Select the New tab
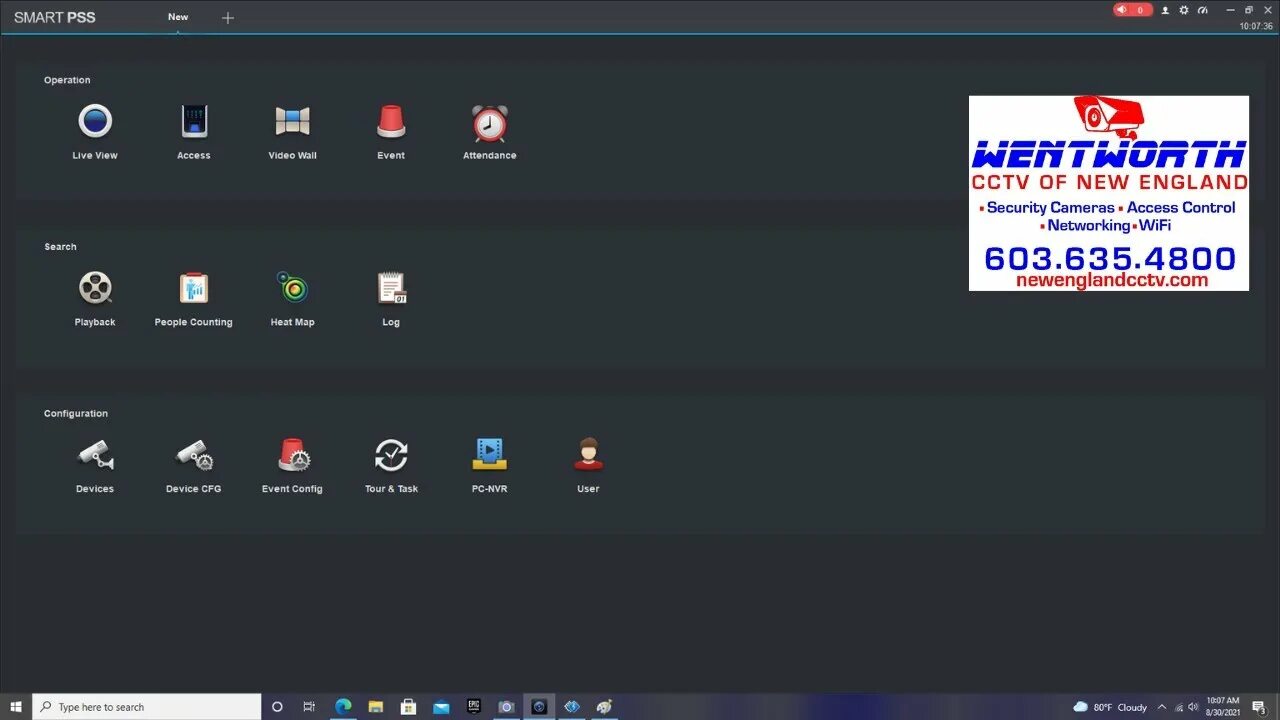Image resolution: width=1280 pixels, height=720 pixels. [178, 17]
